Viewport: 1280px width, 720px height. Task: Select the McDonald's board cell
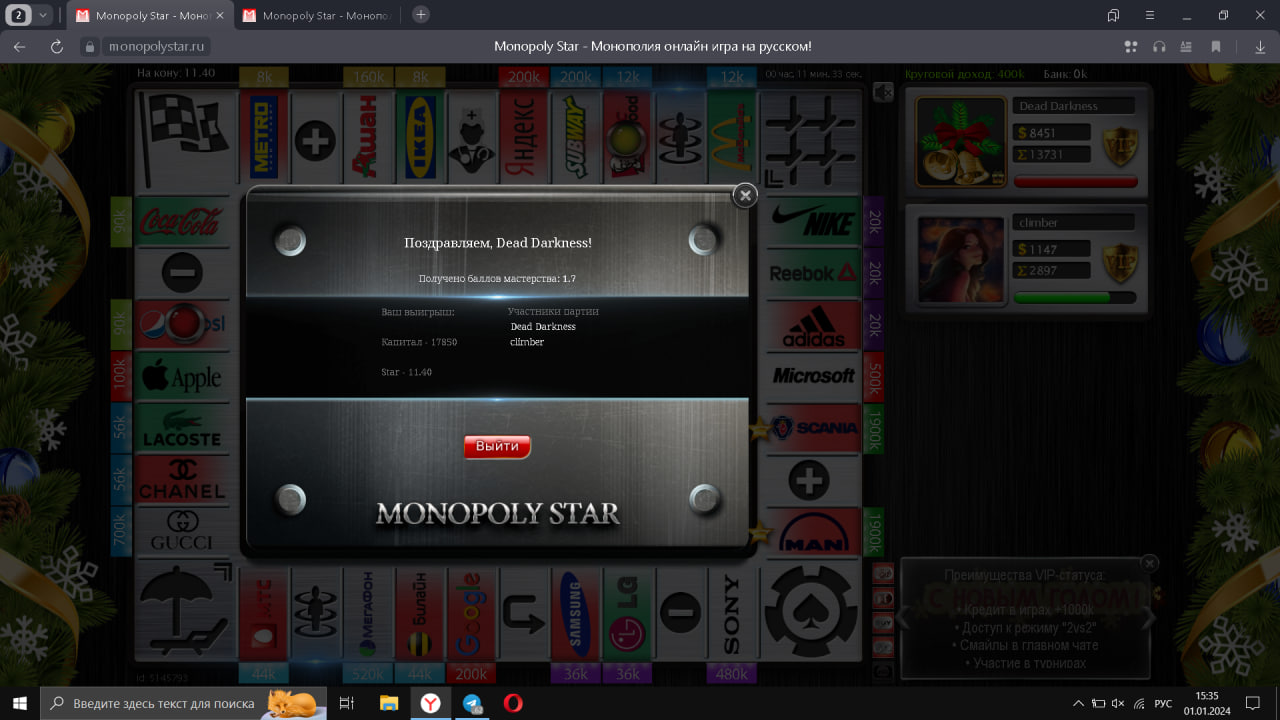(732, 138)
